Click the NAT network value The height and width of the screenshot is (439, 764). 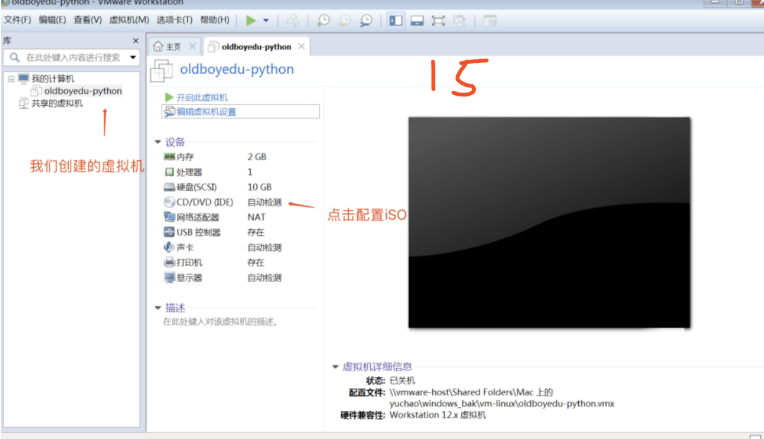[x=256, y=217]
